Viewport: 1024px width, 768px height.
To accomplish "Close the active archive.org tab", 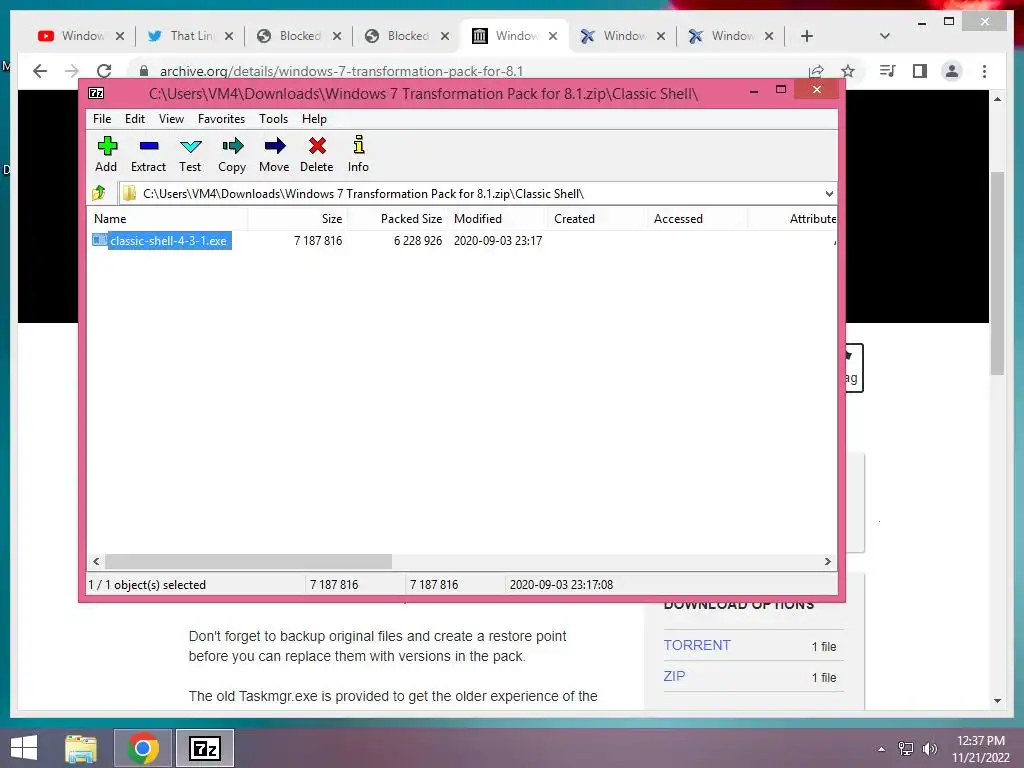I will (553, 36).
